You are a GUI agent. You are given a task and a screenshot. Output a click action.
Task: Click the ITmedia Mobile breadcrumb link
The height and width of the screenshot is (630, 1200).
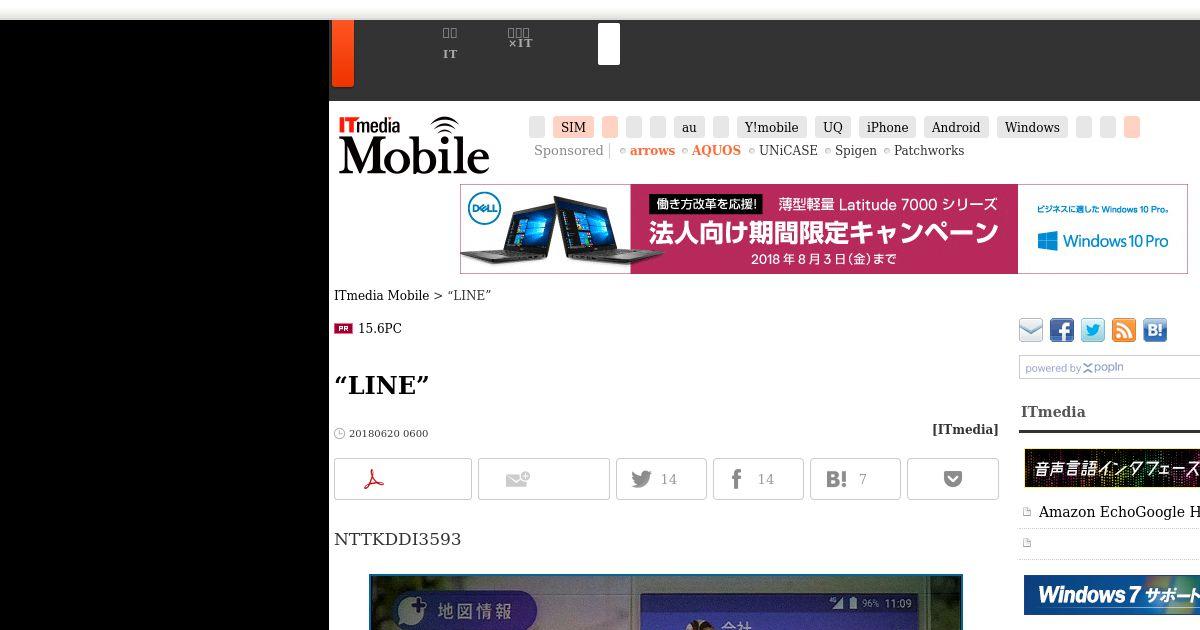coord(381,295)
